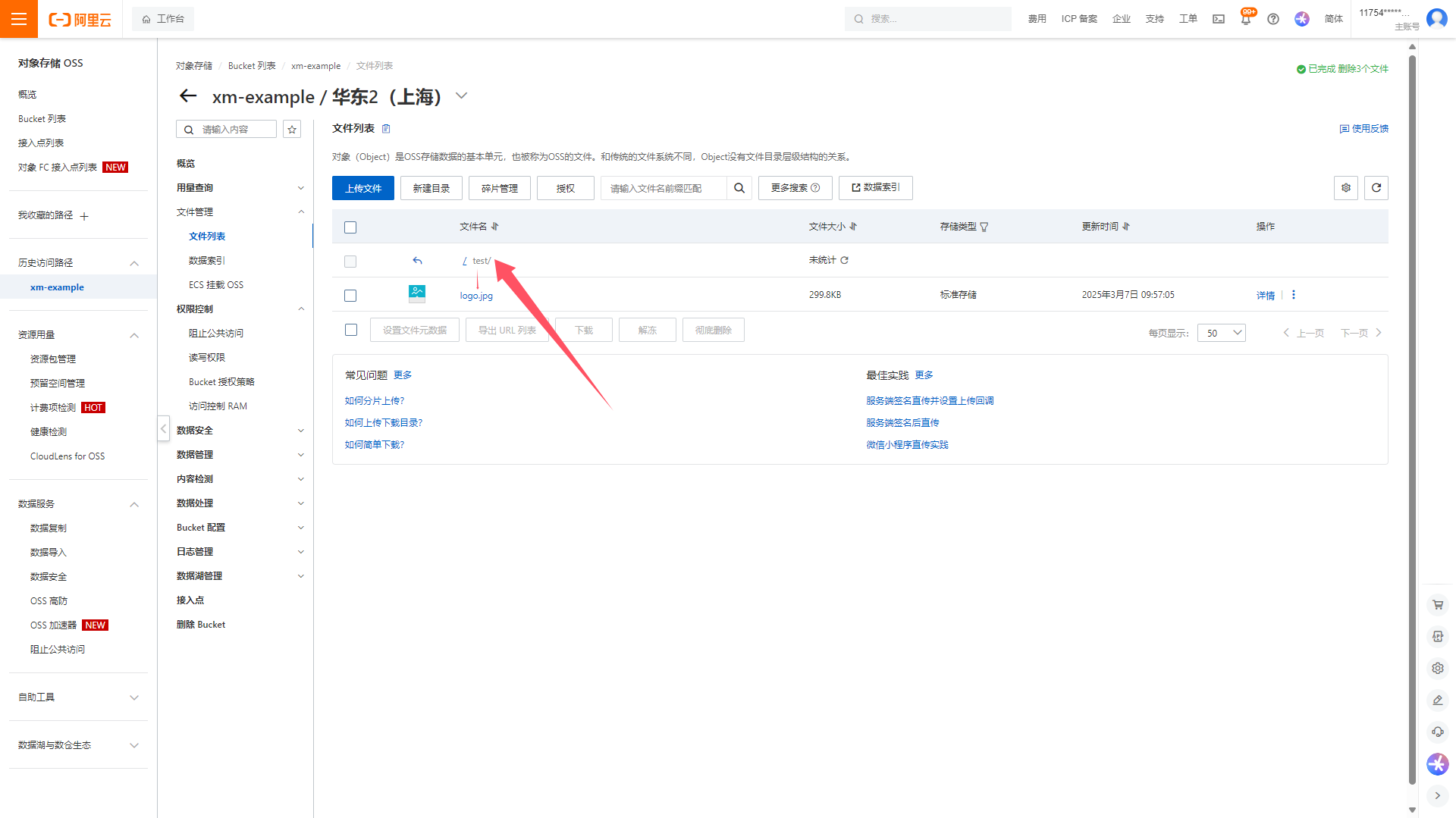
Task: Open the per-page 50 dropdown
Action: [1221, 333]
